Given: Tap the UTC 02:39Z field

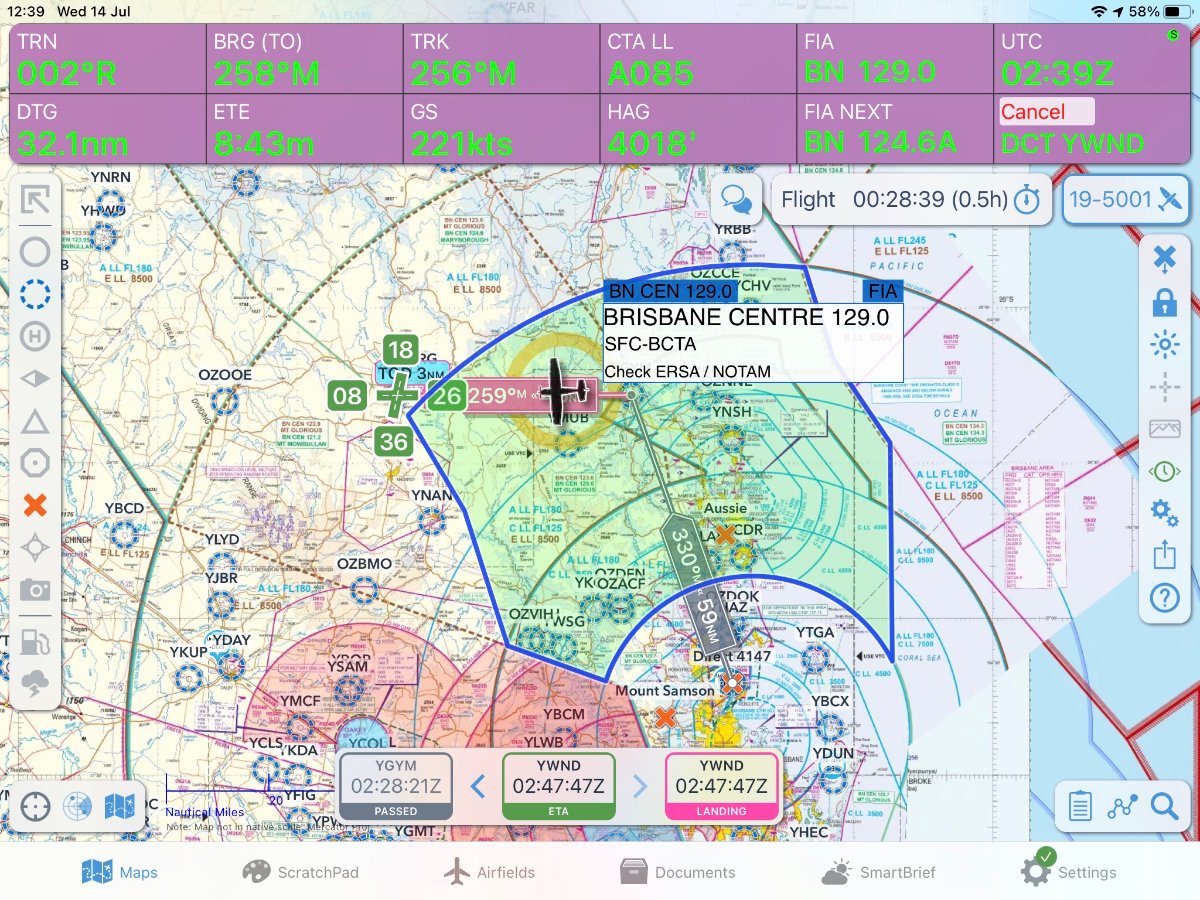Looking at the screenshot, I should (x=1092, y=58).
